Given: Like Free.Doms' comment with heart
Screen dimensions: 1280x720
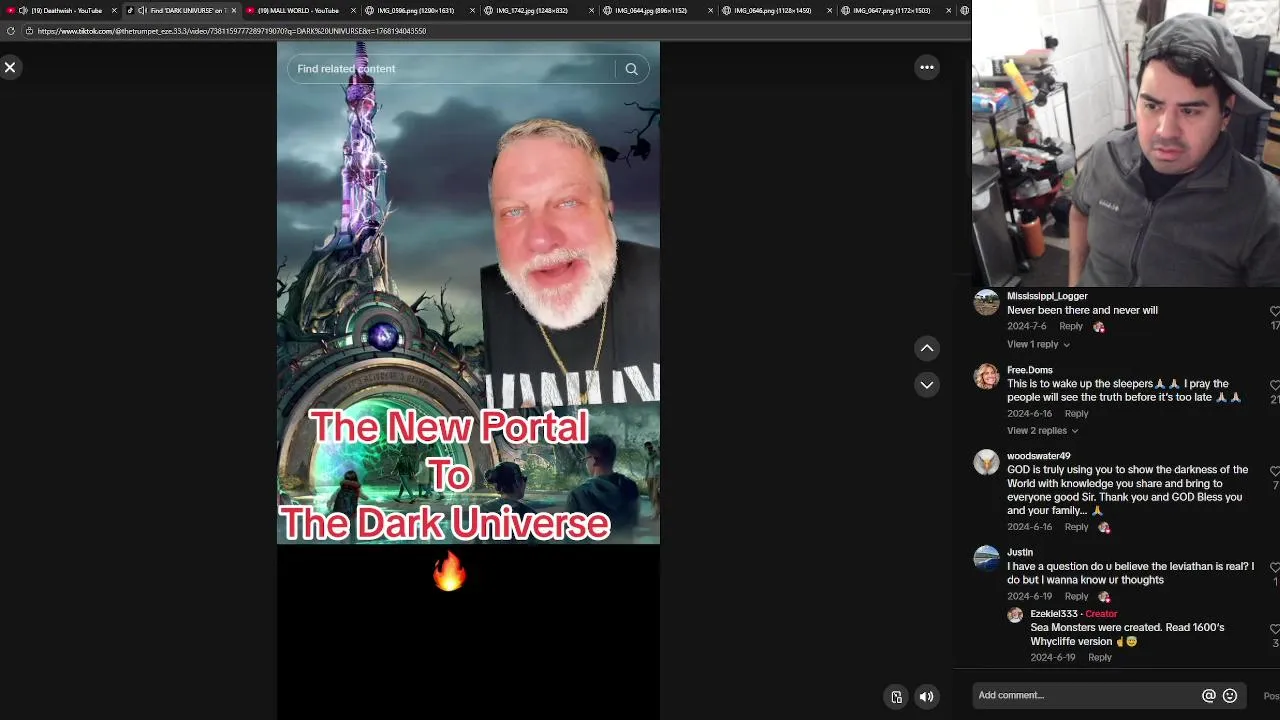Looking at the screenshot, I should click(x=1275, y=385).
